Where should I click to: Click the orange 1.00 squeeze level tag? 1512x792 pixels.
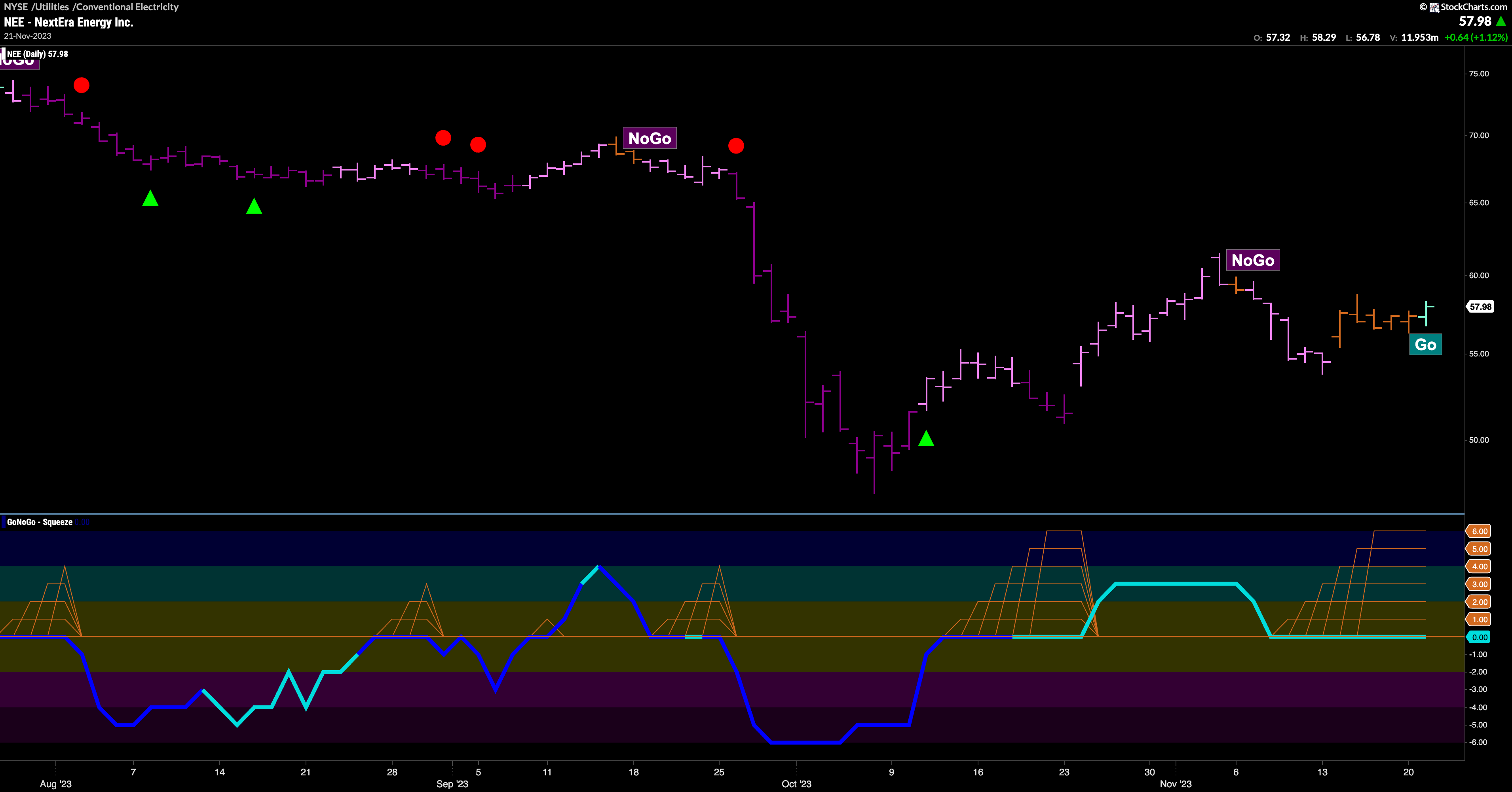pos(1479,620)
